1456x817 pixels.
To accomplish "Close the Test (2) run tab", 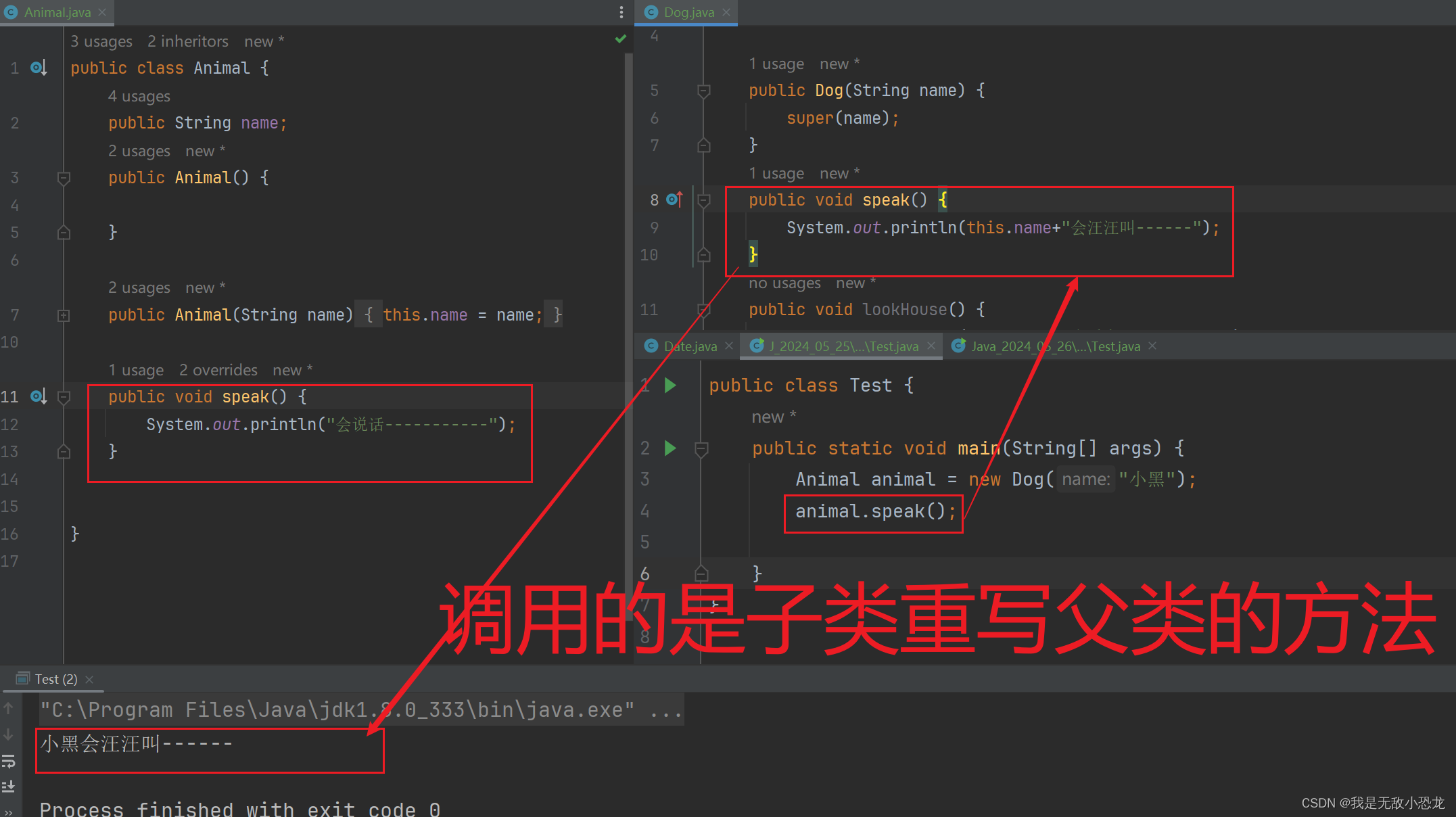I will click(x=89, y=679).
